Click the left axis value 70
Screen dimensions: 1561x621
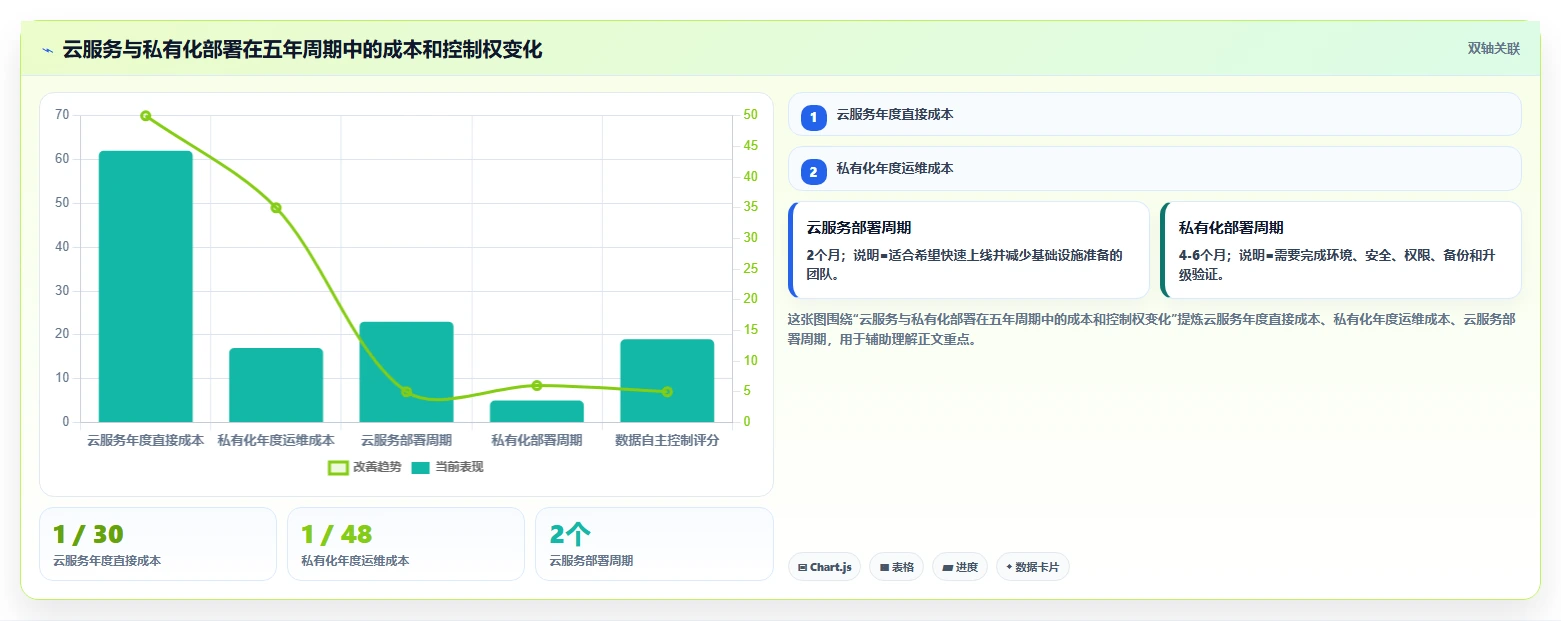pyautogui.click(x=62, y=115)
